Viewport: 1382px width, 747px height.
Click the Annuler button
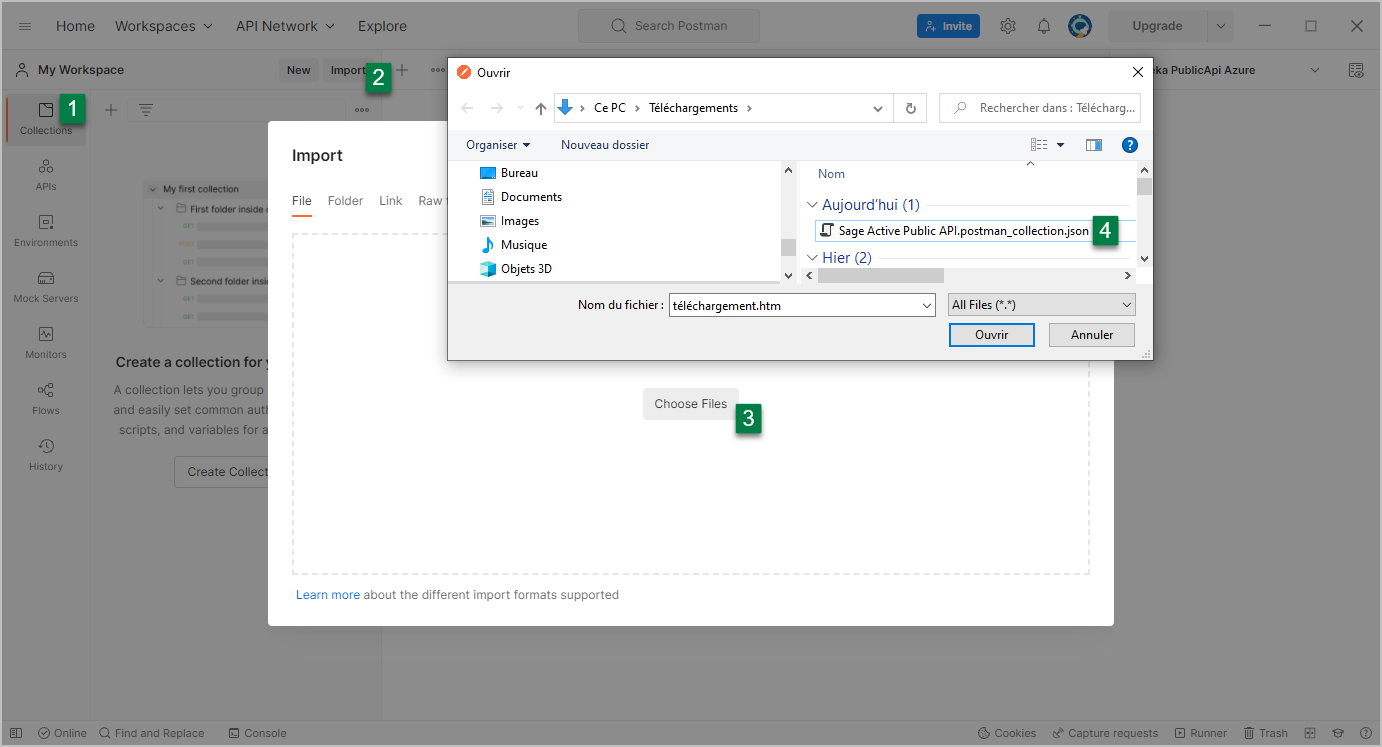(x=1092, y=335)
